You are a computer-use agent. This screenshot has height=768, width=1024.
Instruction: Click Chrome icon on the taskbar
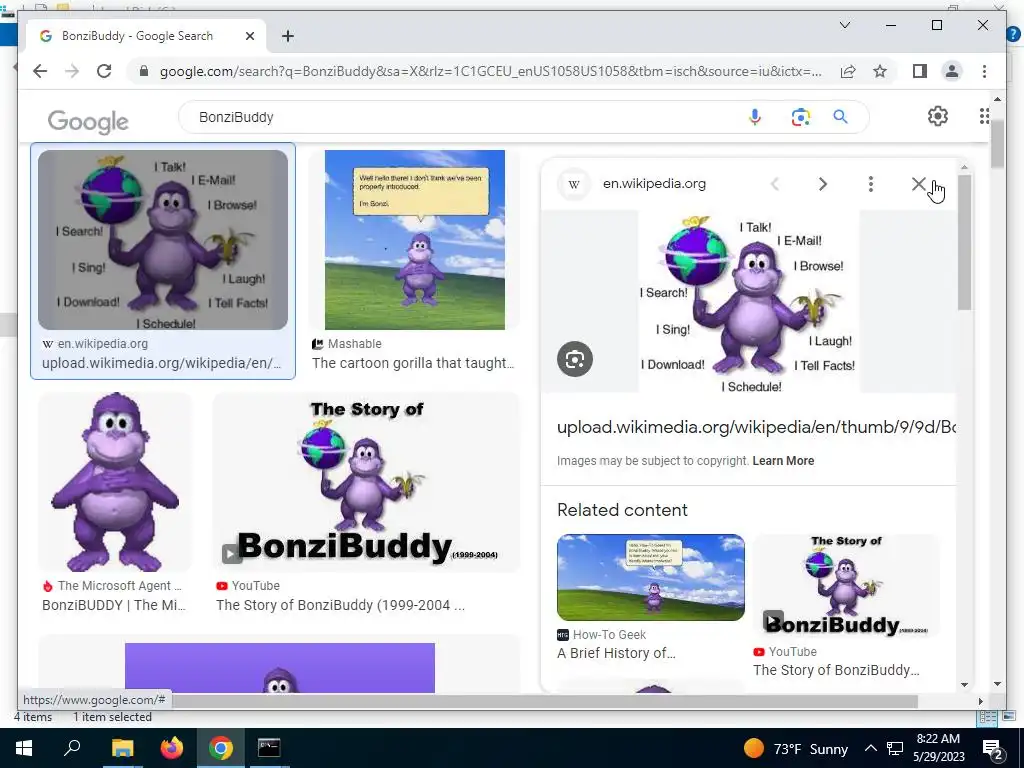pos(221,748)
